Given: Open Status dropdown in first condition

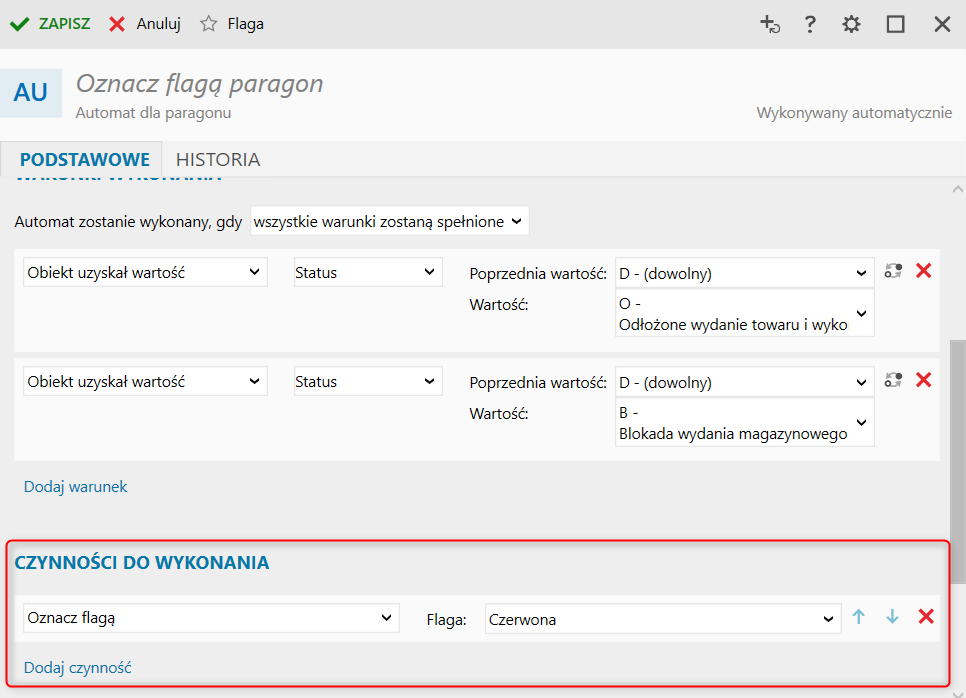Looking at the screenshot, I should pyautogui.click(x=368, y=272).
